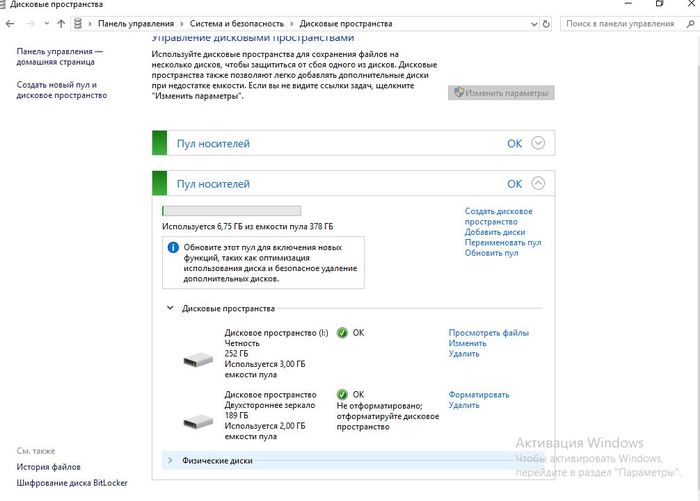Open 'История файлов' link
The height and width of the screenshot is (501, 700).
click(x=48, y=467)
